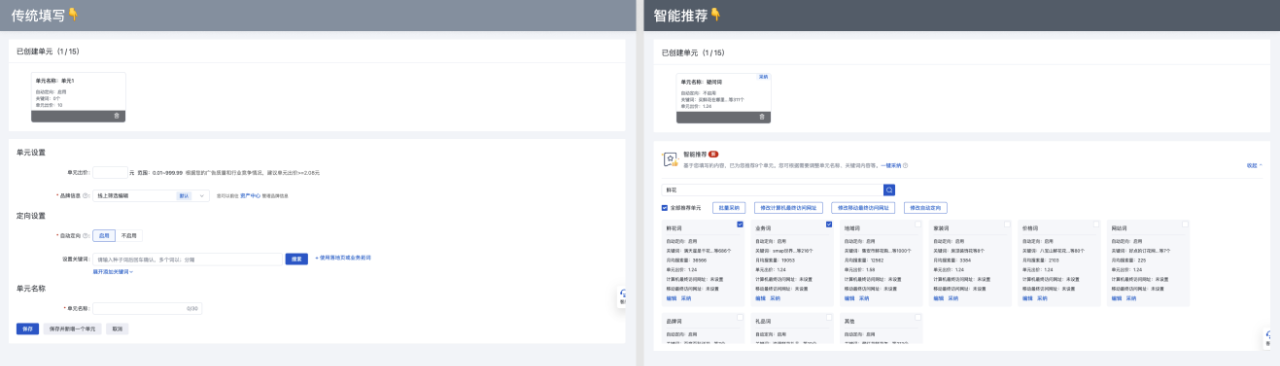
Task: Select 不启用 for auto targeting
Action: click(128, 236)
